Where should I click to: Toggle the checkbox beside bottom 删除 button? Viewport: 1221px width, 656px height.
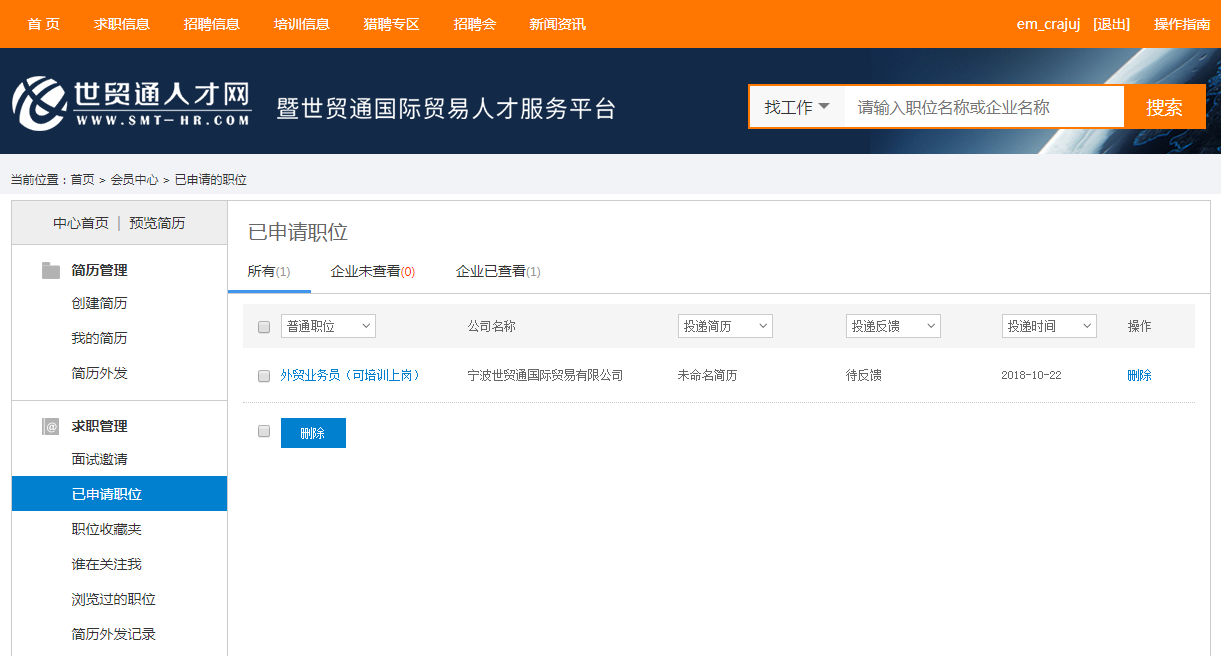click(x=264, y=432)
